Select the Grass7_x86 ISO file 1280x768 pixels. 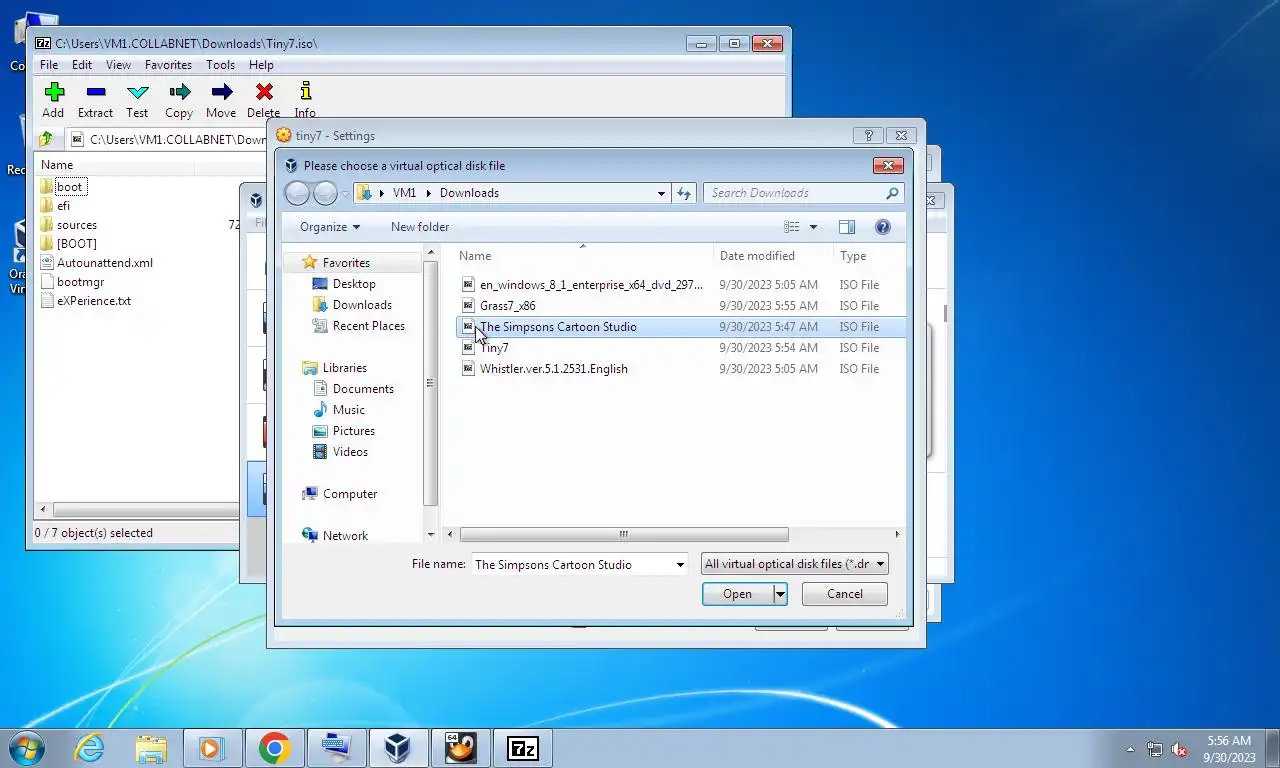[507, 306]
